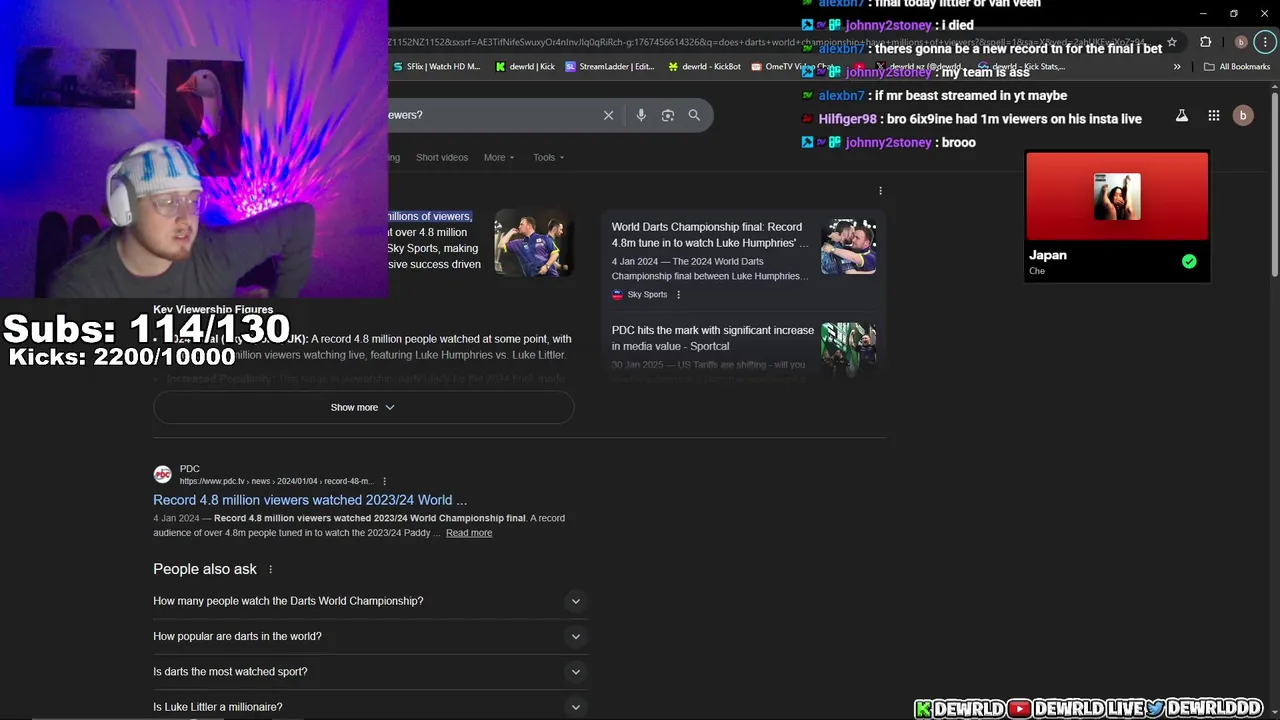Viewport: 1280px width, 720px height.
Task: Click the PDC site favicon
Action: point(162,475)
